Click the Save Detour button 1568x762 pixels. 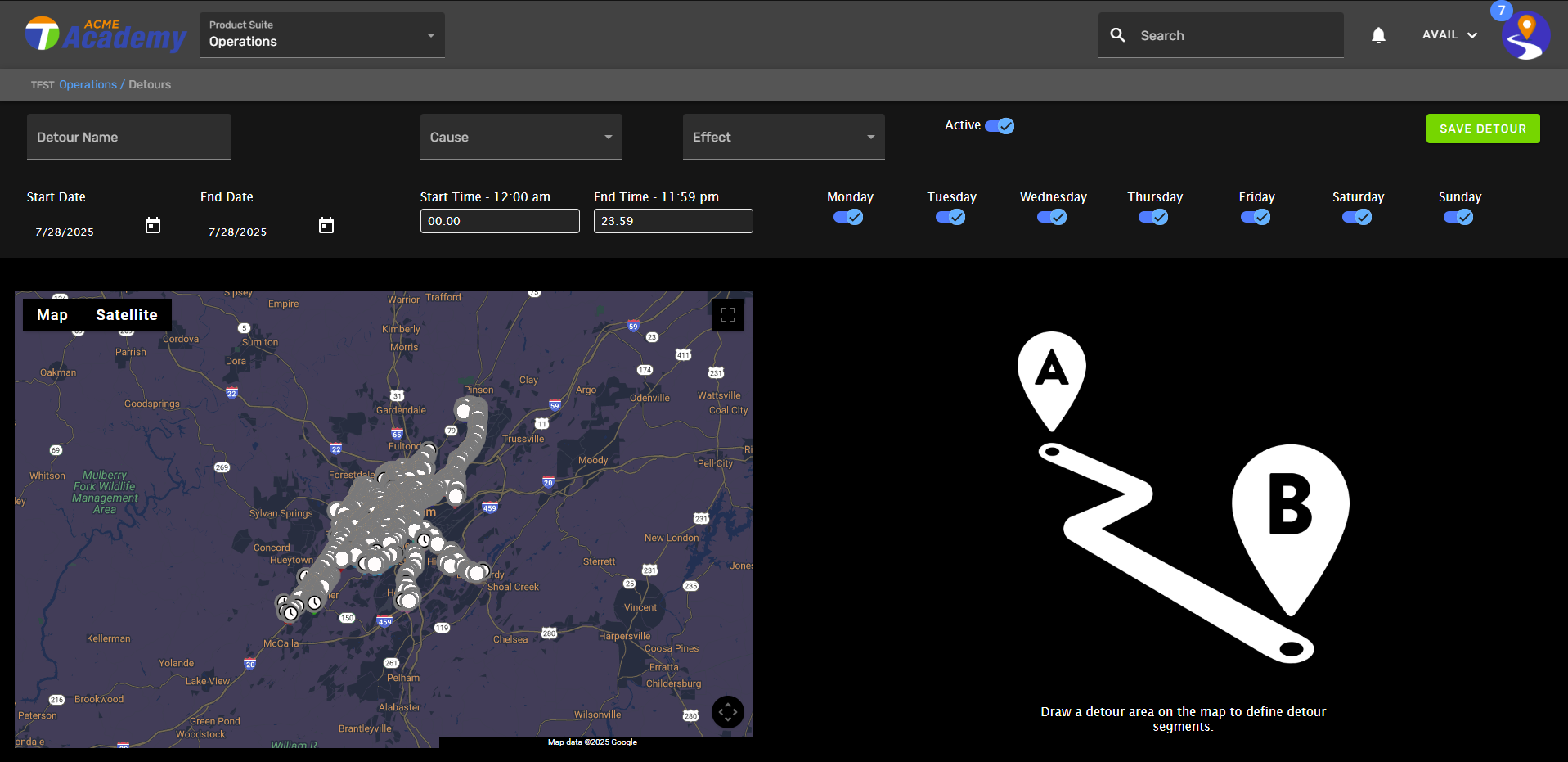pos(1482,129)
